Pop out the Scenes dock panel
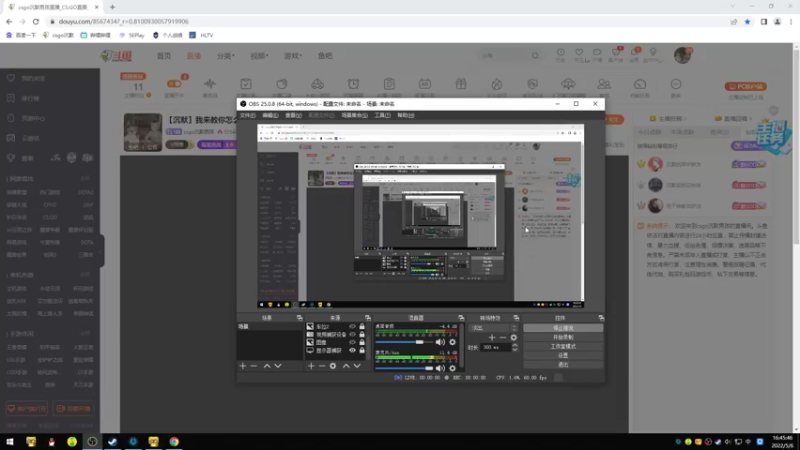 tap(299, 318)
